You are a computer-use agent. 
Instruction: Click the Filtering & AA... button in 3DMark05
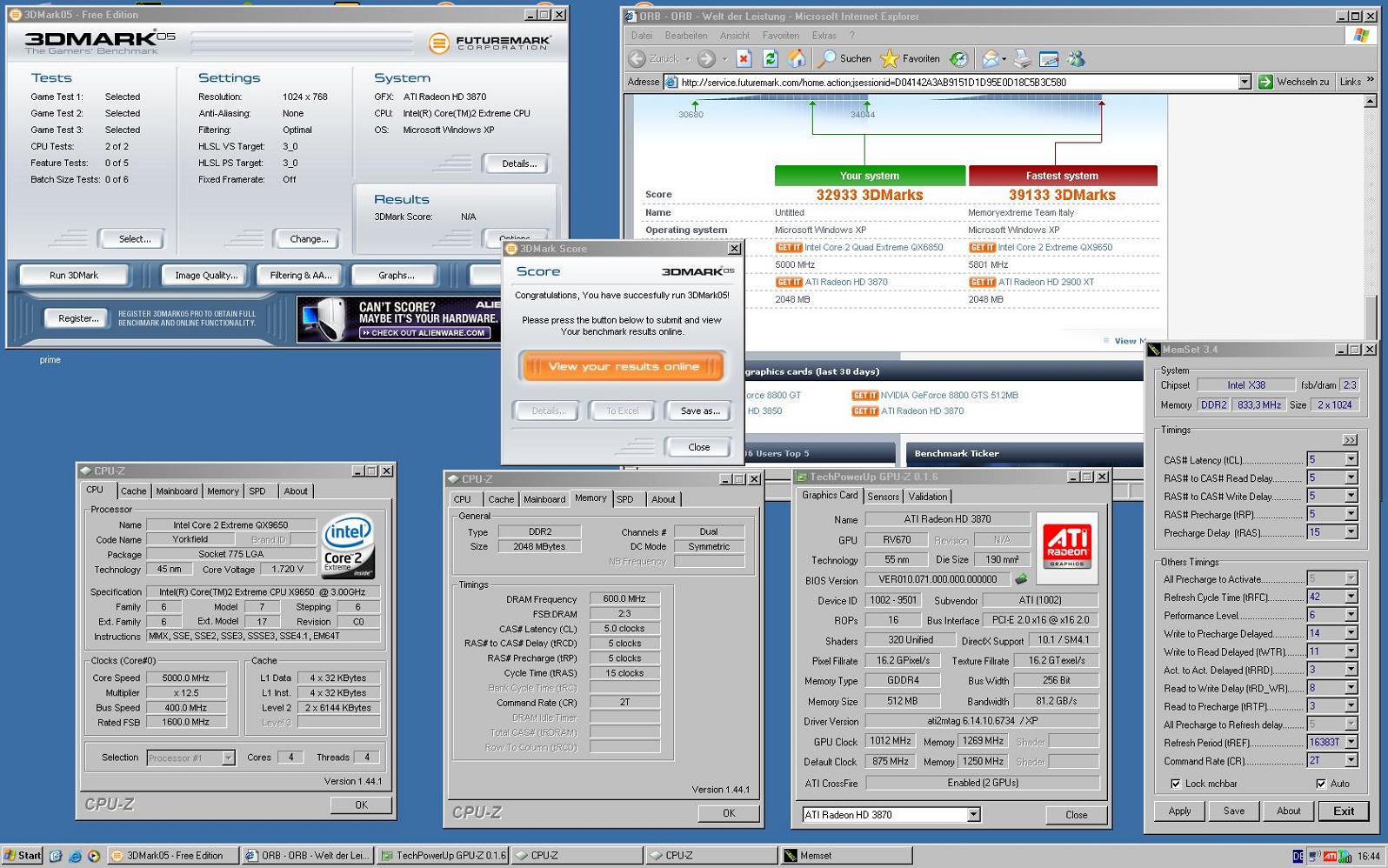[301, 276]
